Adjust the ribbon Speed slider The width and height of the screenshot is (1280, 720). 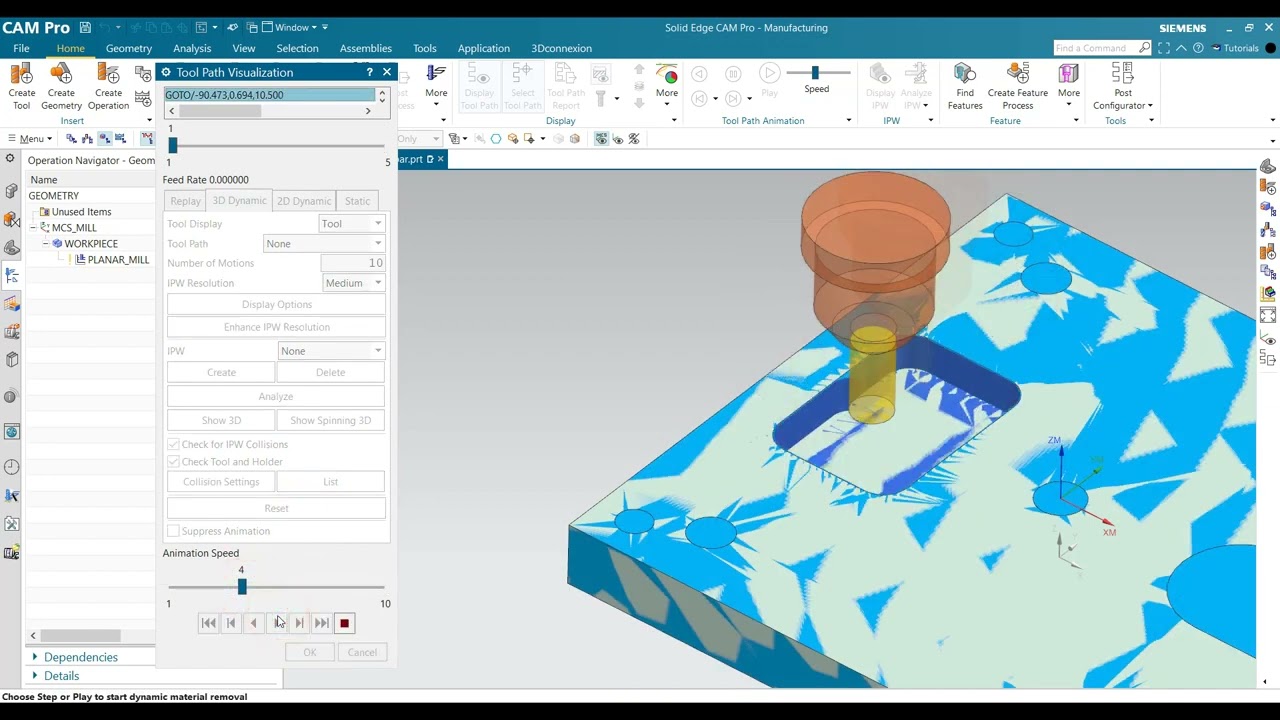[x=816, y=73]
